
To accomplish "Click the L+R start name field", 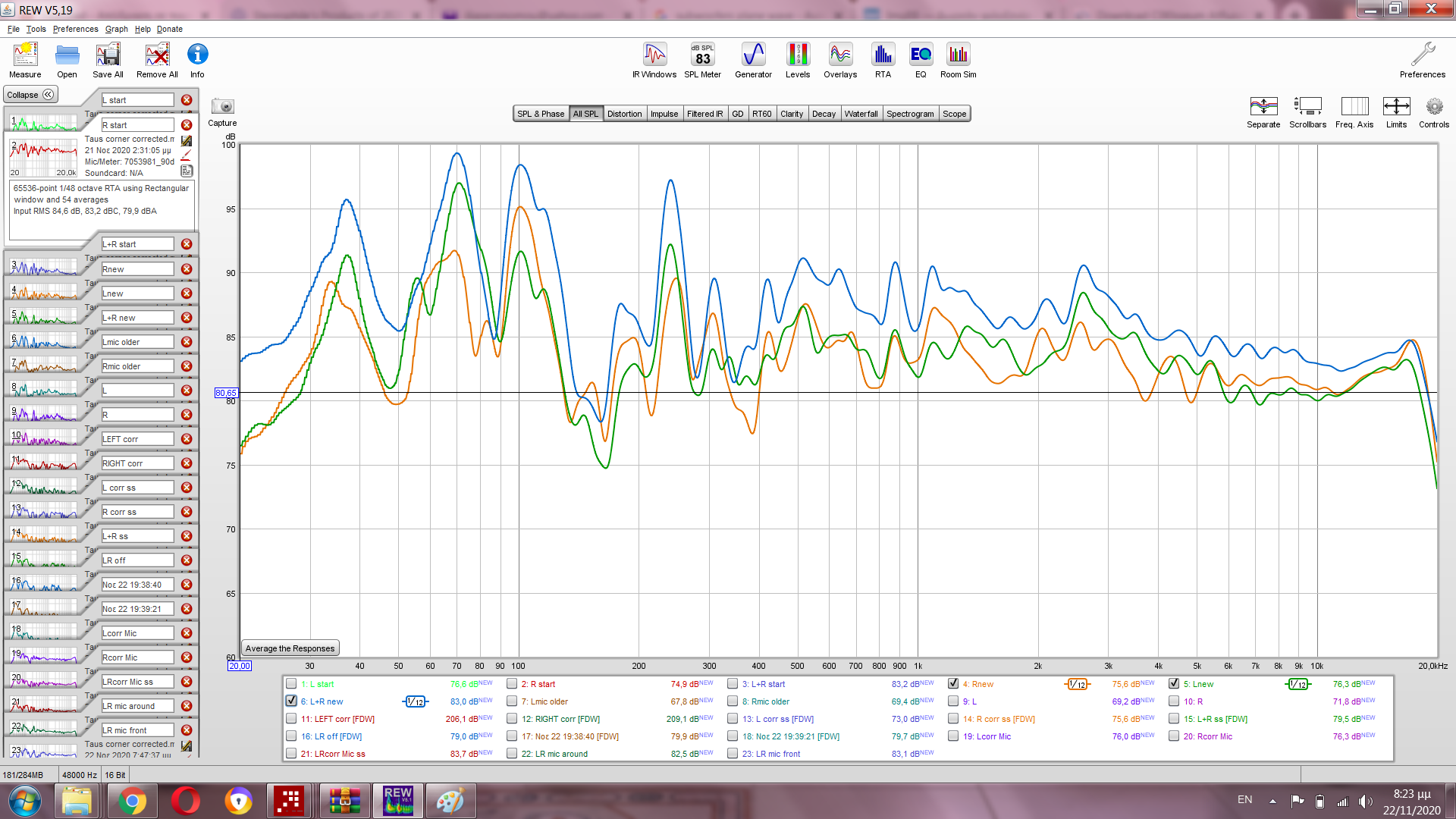I will point(138,244).
